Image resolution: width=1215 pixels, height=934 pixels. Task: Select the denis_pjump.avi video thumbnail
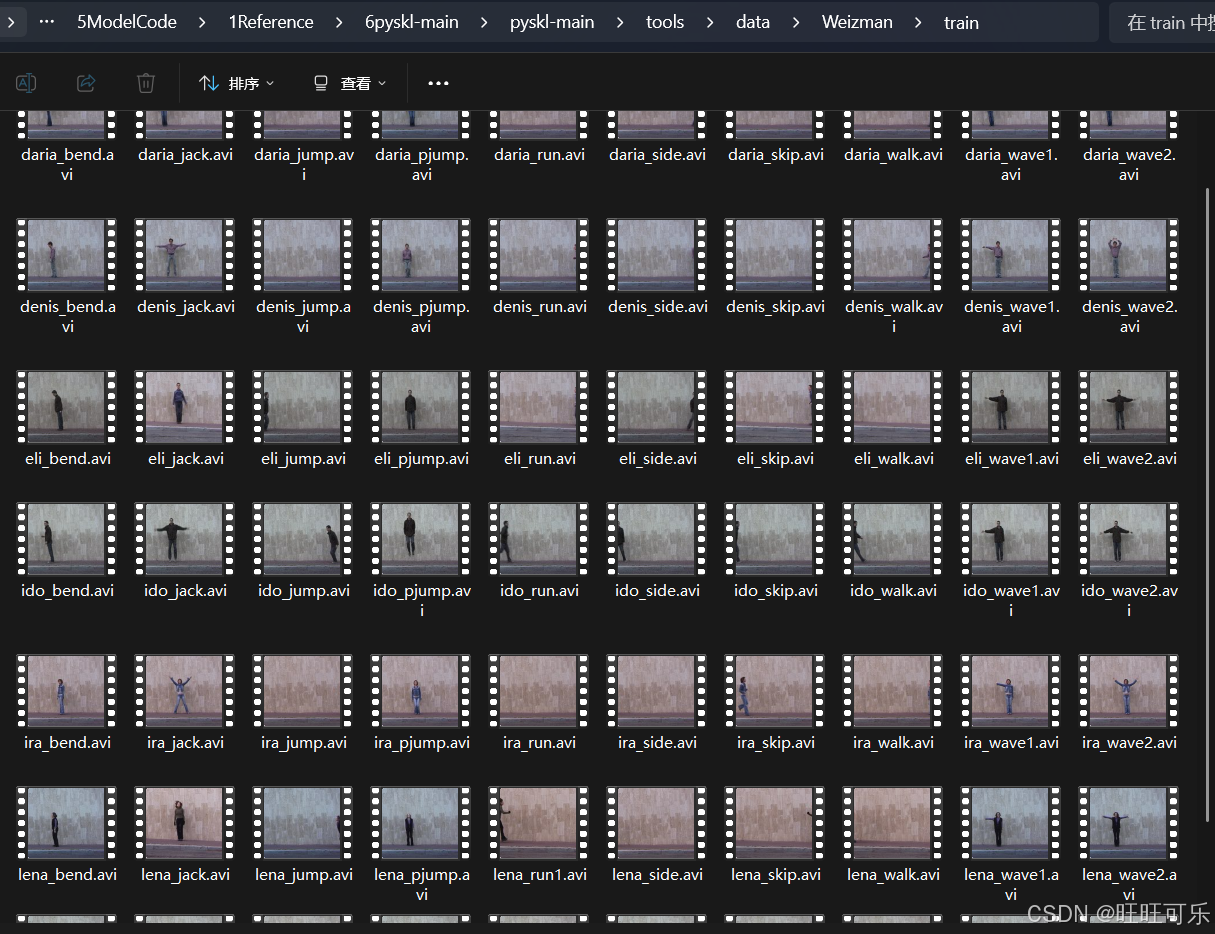(x=421, y=255)
